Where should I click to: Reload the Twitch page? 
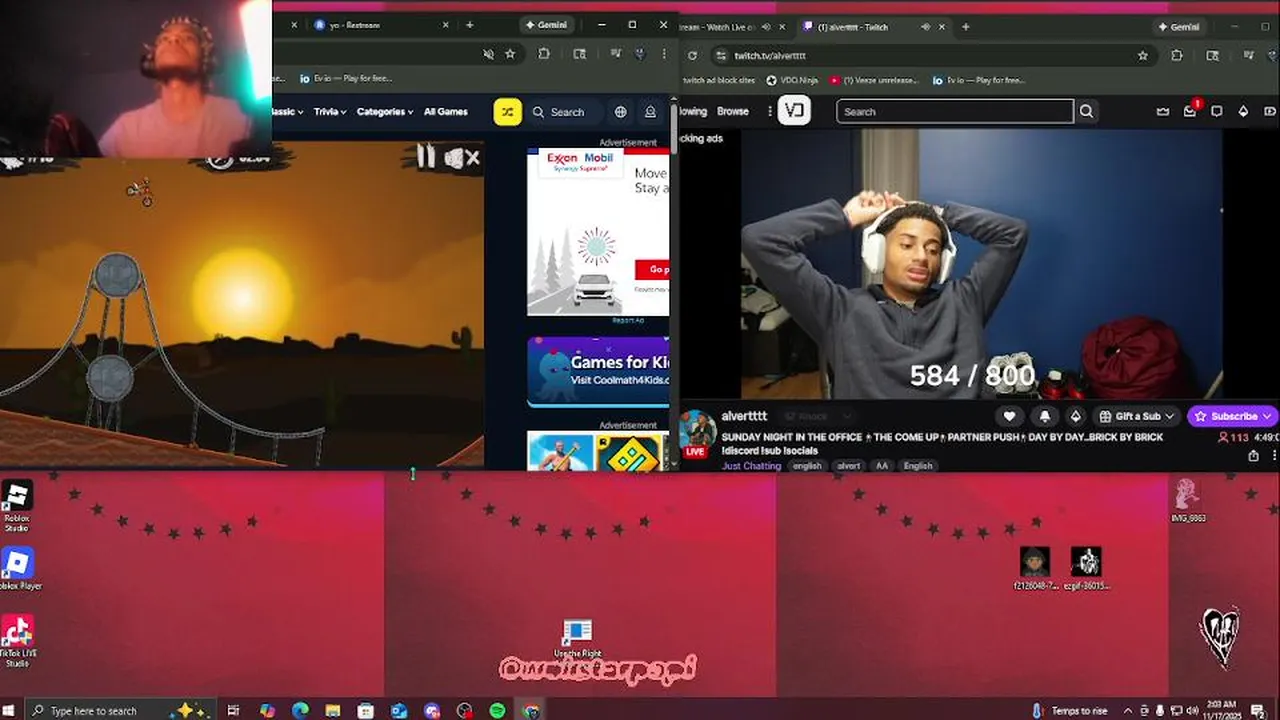[692, 56]
